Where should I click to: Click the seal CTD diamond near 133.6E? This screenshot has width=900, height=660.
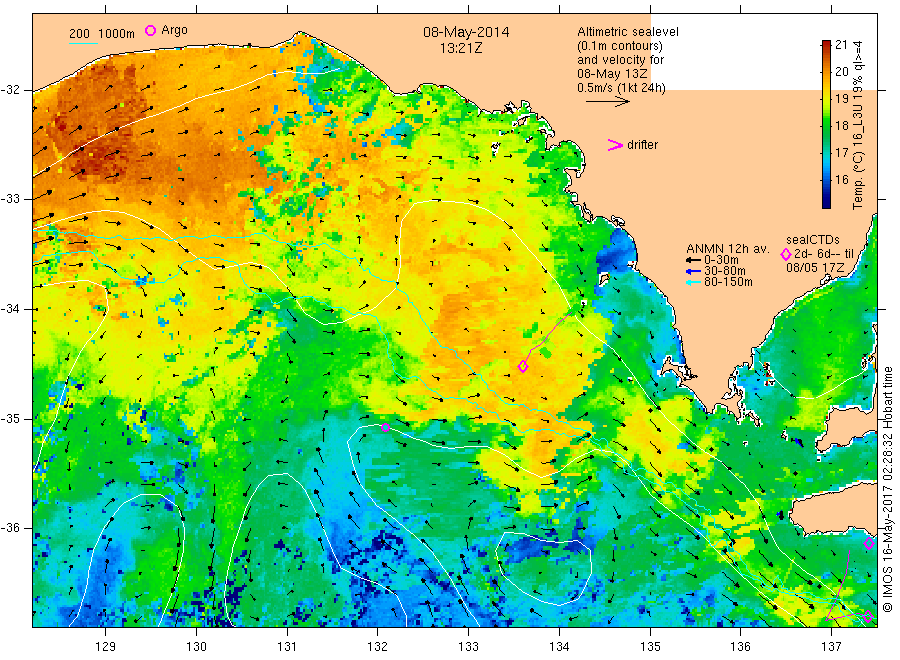tap(523, 366)
